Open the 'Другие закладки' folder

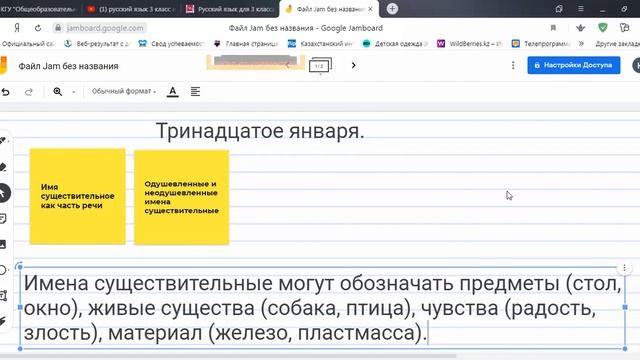(x=617, y=44)
